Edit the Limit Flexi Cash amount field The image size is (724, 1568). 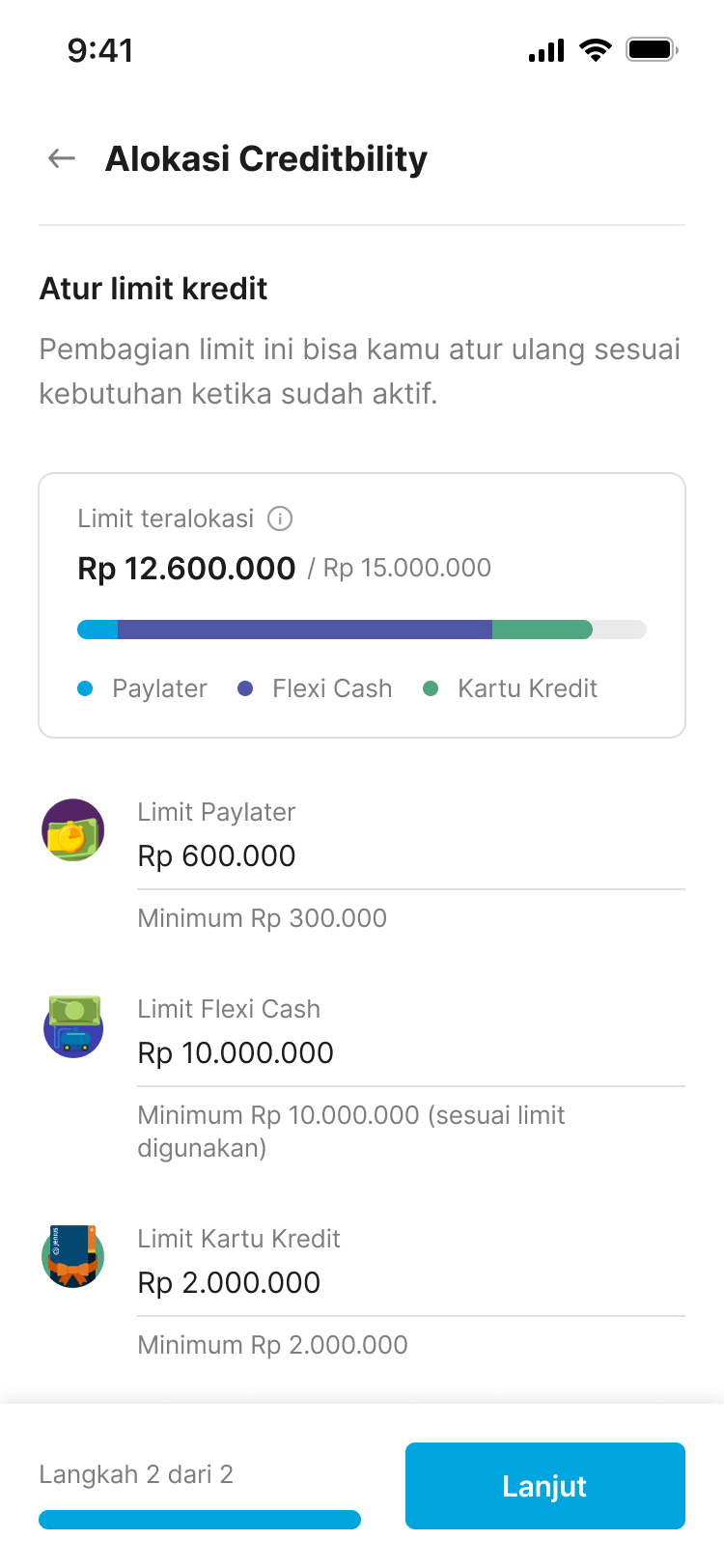(x=410, y=1053)
